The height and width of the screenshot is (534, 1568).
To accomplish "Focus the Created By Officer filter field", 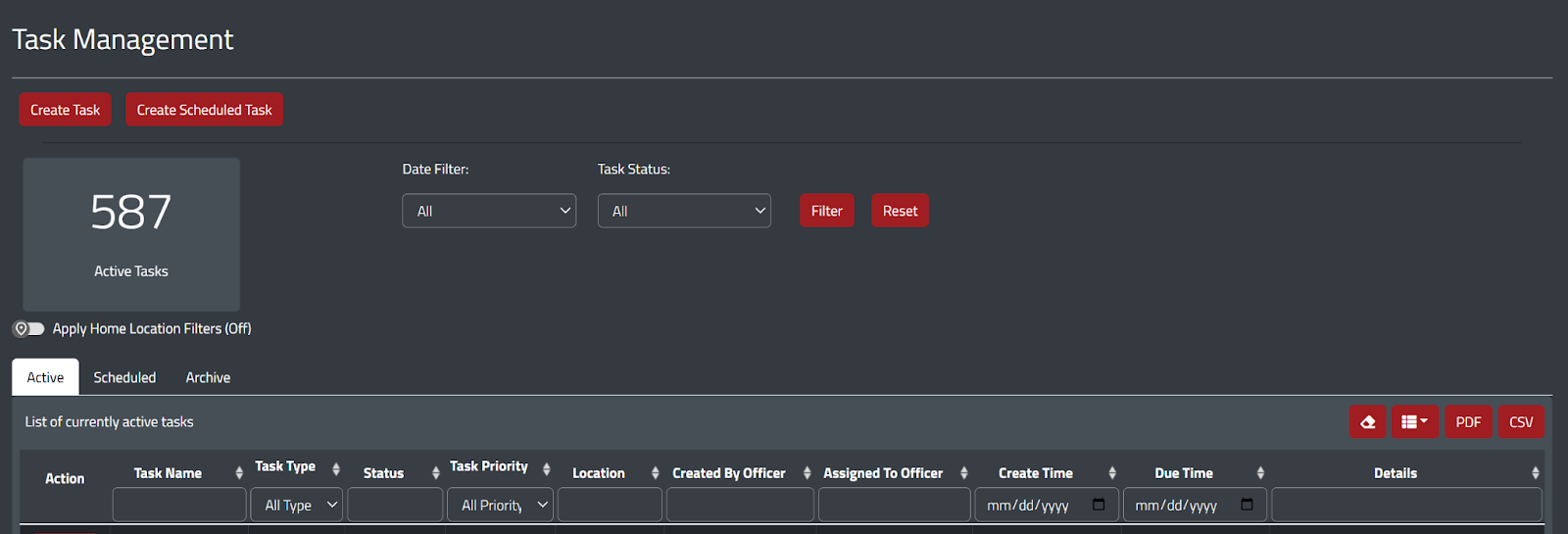I will coord(740,505).
